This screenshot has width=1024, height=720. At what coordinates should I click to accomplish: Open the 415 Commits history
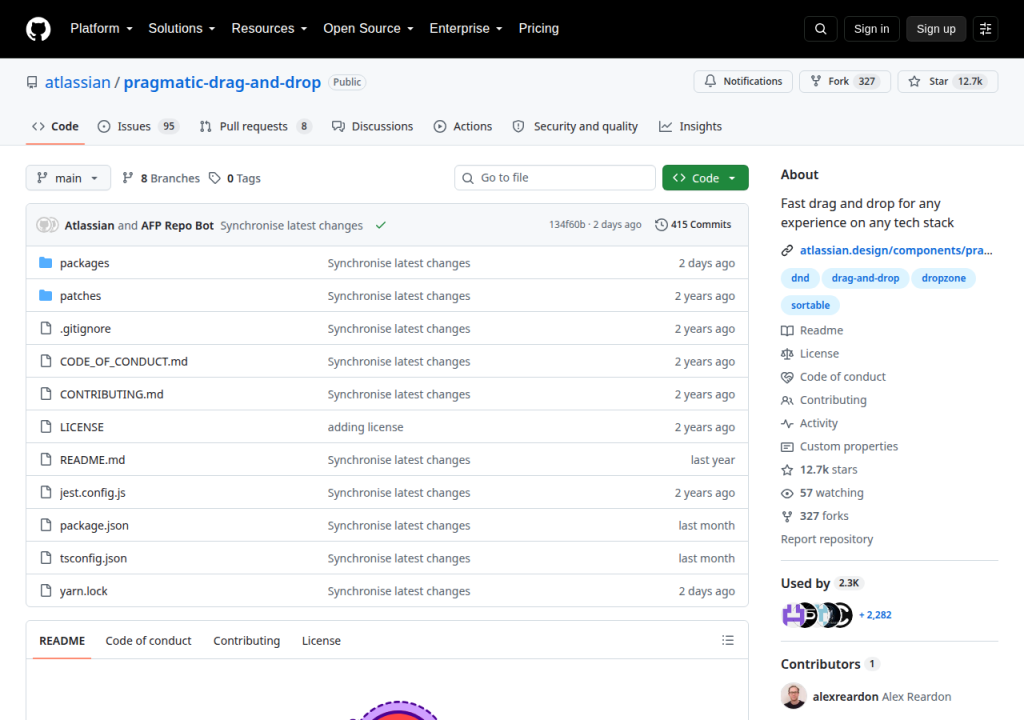pyautogui.click(x=694, y=224)
